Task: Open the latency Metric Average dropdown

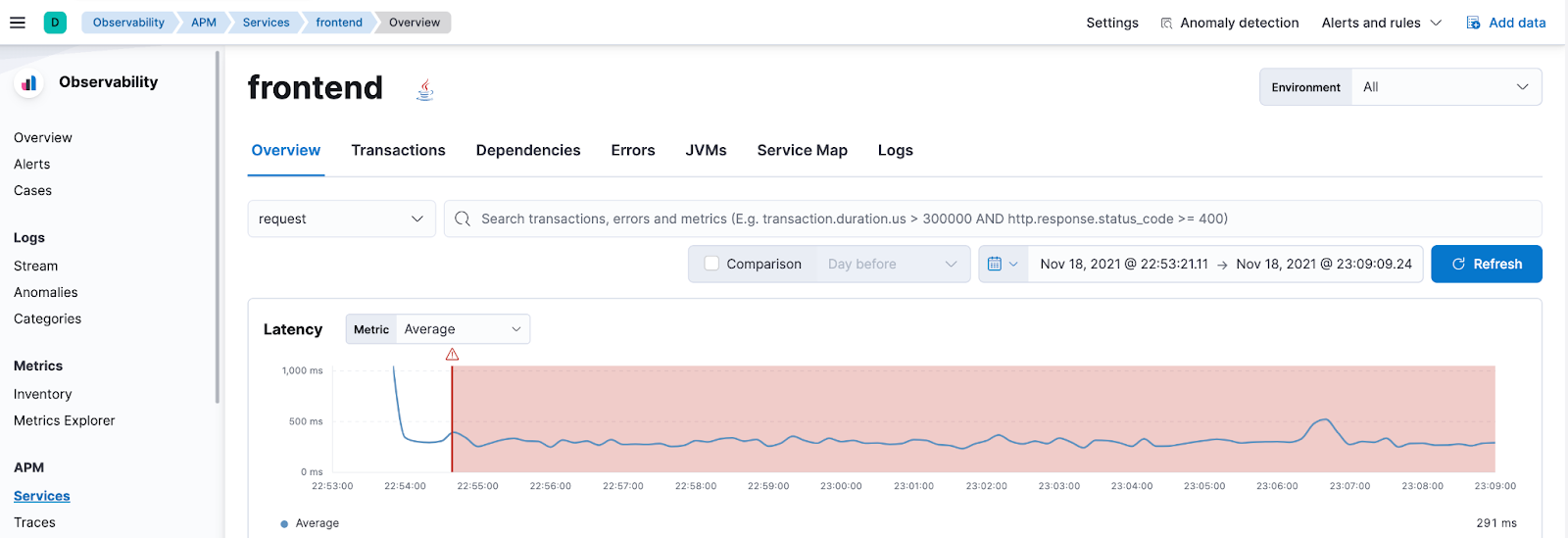Action: (461, 329)
